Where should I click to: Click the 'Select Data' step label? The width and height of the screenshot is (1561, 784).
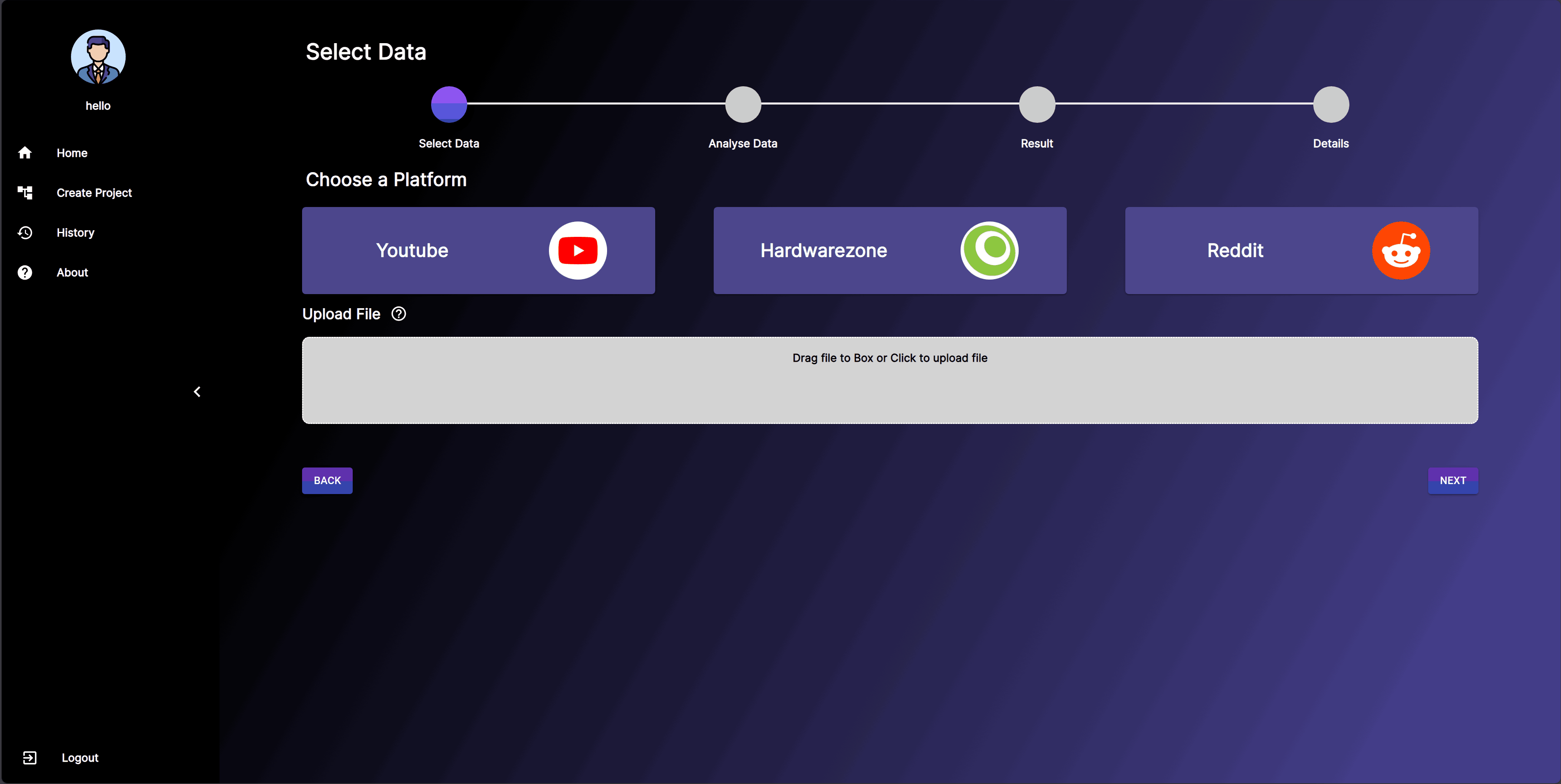(449, 144)
